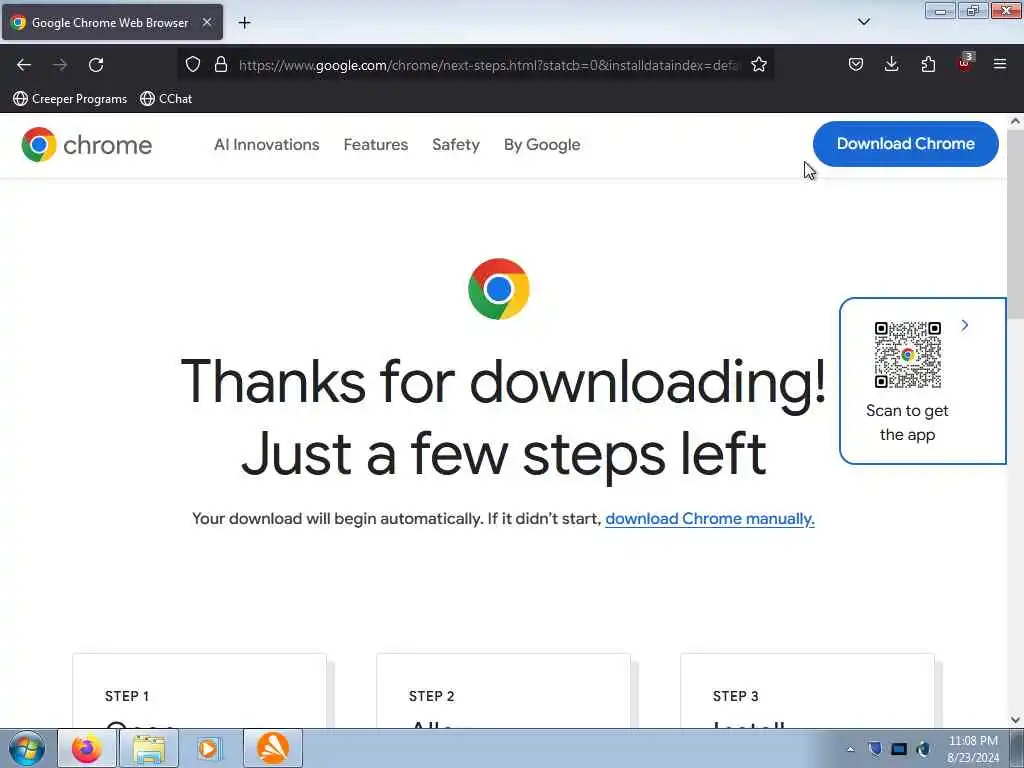The height and width of the screenshot is (768, 1024).
Task: Go back with the browser back arrow
Action: coord(24,65)
